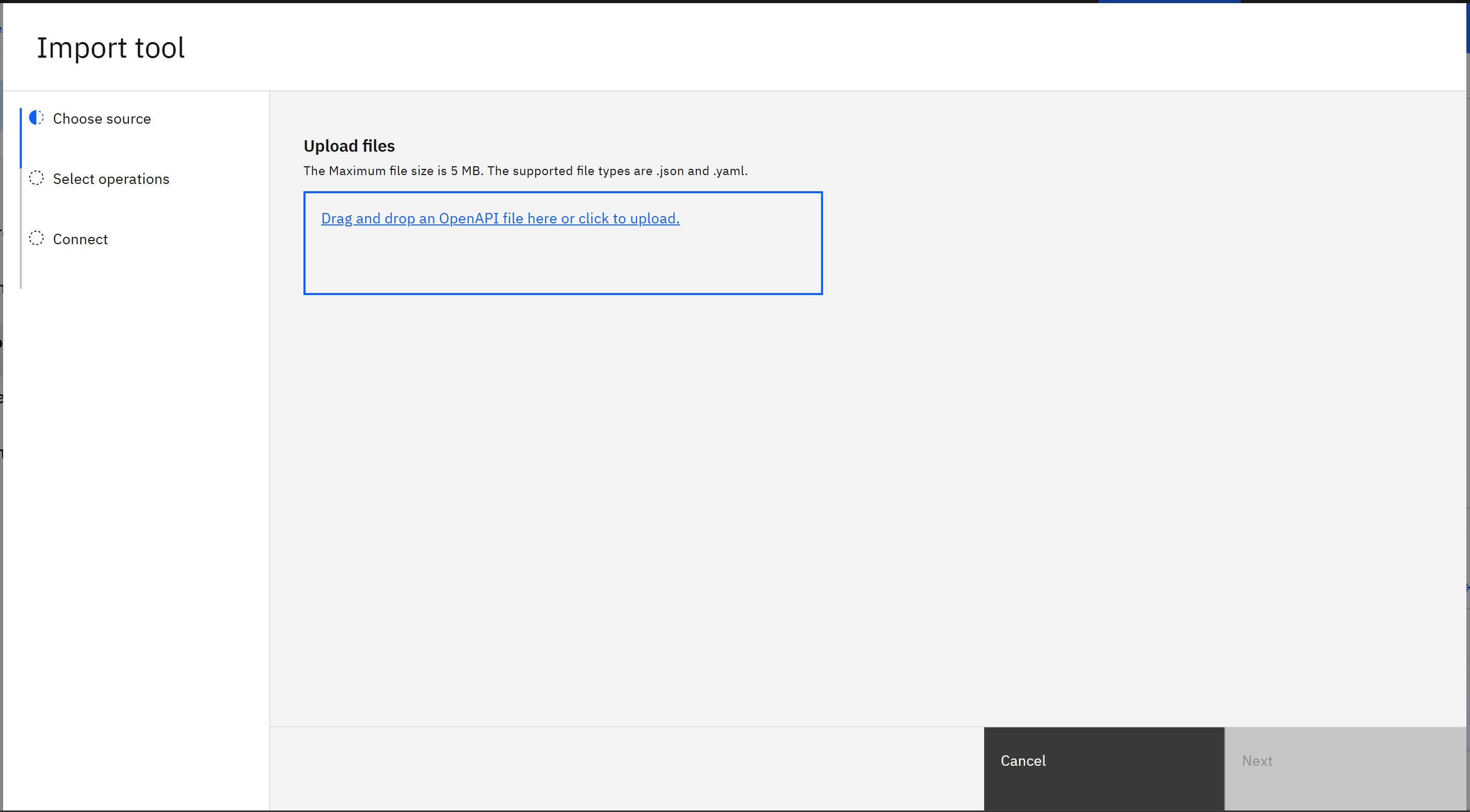Click the drag and drop OpenAPI upload link
Image resolution: width=1470 pixels, height=812 pixels.
500,218
